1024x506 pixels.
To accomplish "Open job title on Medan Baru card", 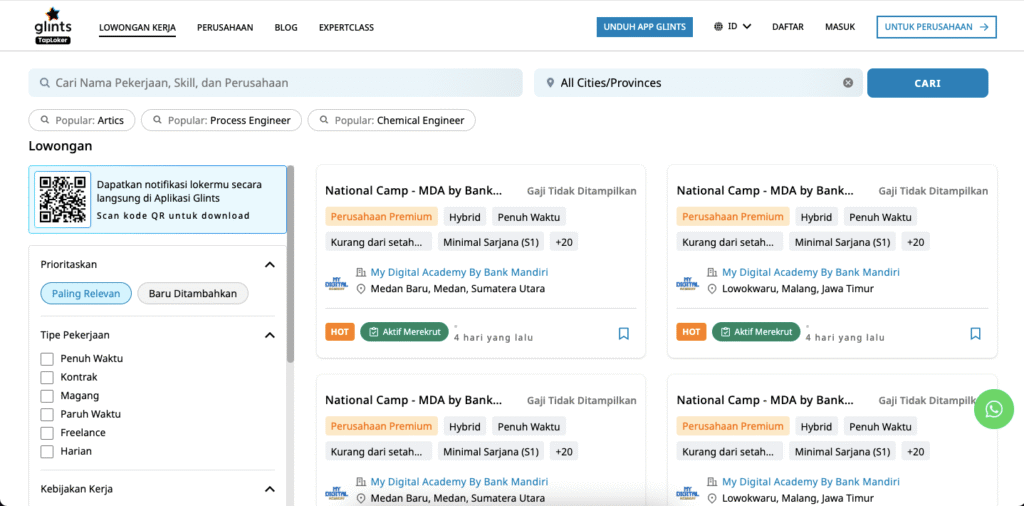I will click(x=414, y=191).
